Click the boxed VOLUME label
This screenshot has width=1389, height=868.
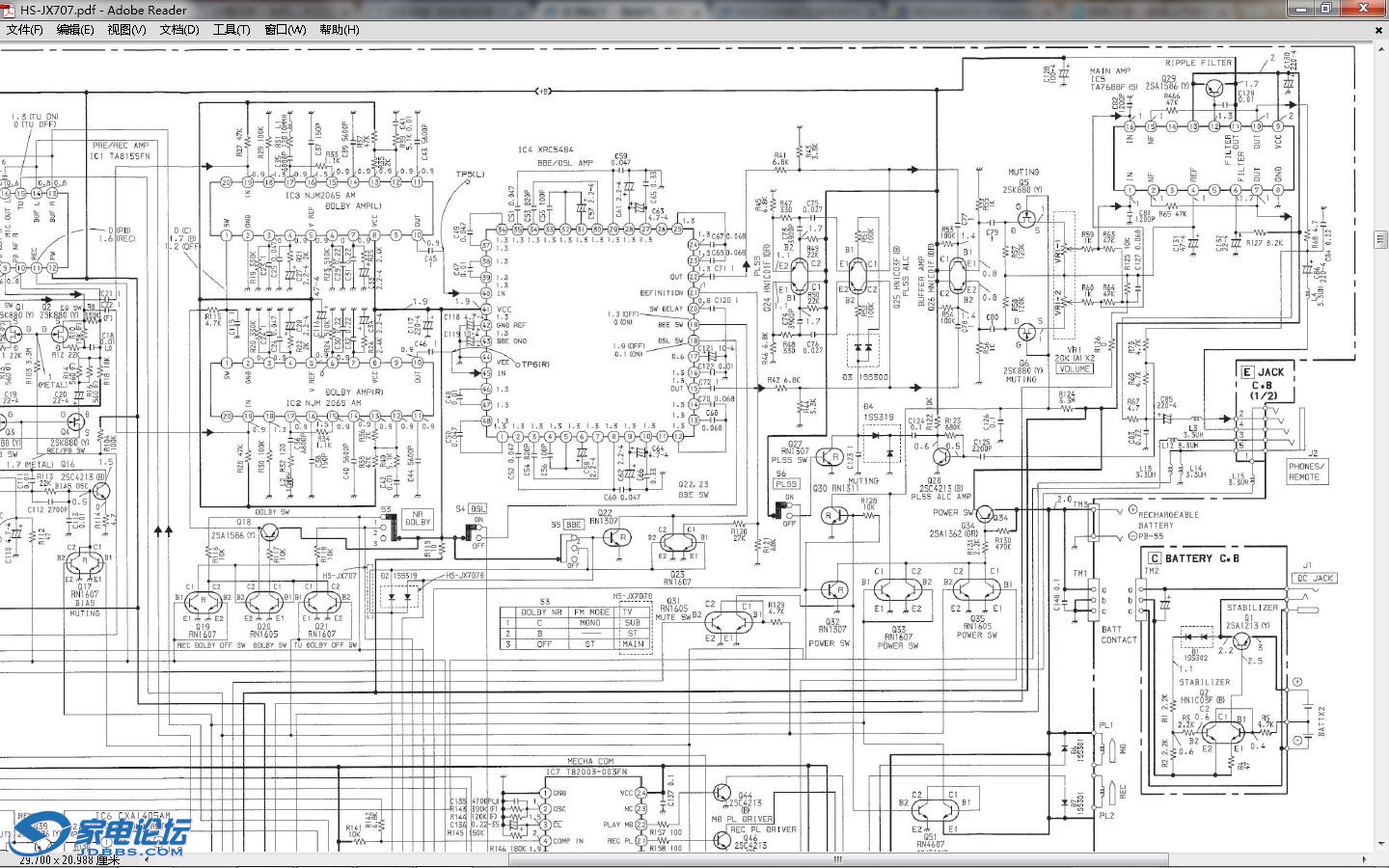[1074, 369]
